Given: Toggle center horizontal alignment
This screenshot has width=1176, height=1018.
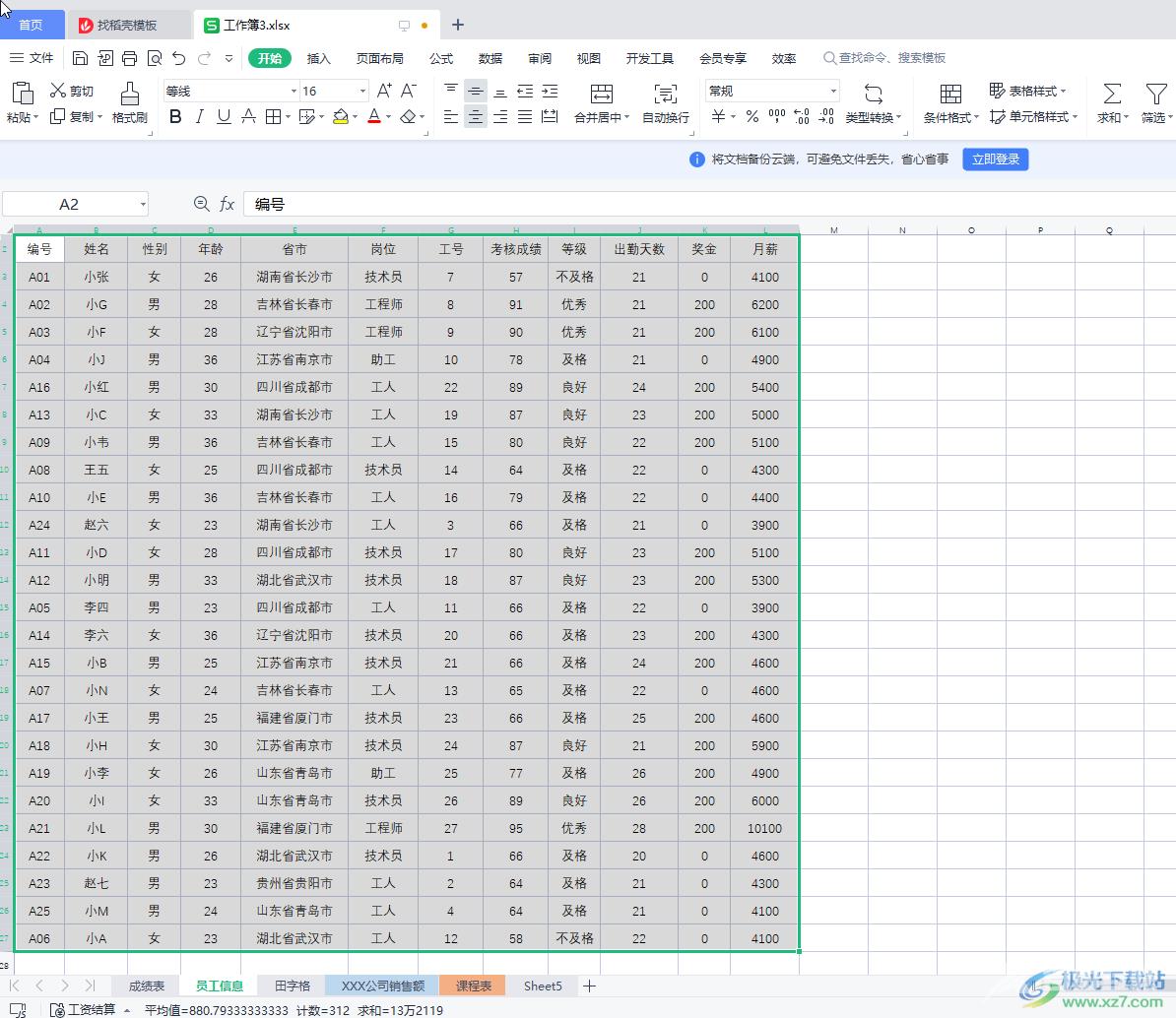Looking at the screenshot, I should tap(476, 116).
